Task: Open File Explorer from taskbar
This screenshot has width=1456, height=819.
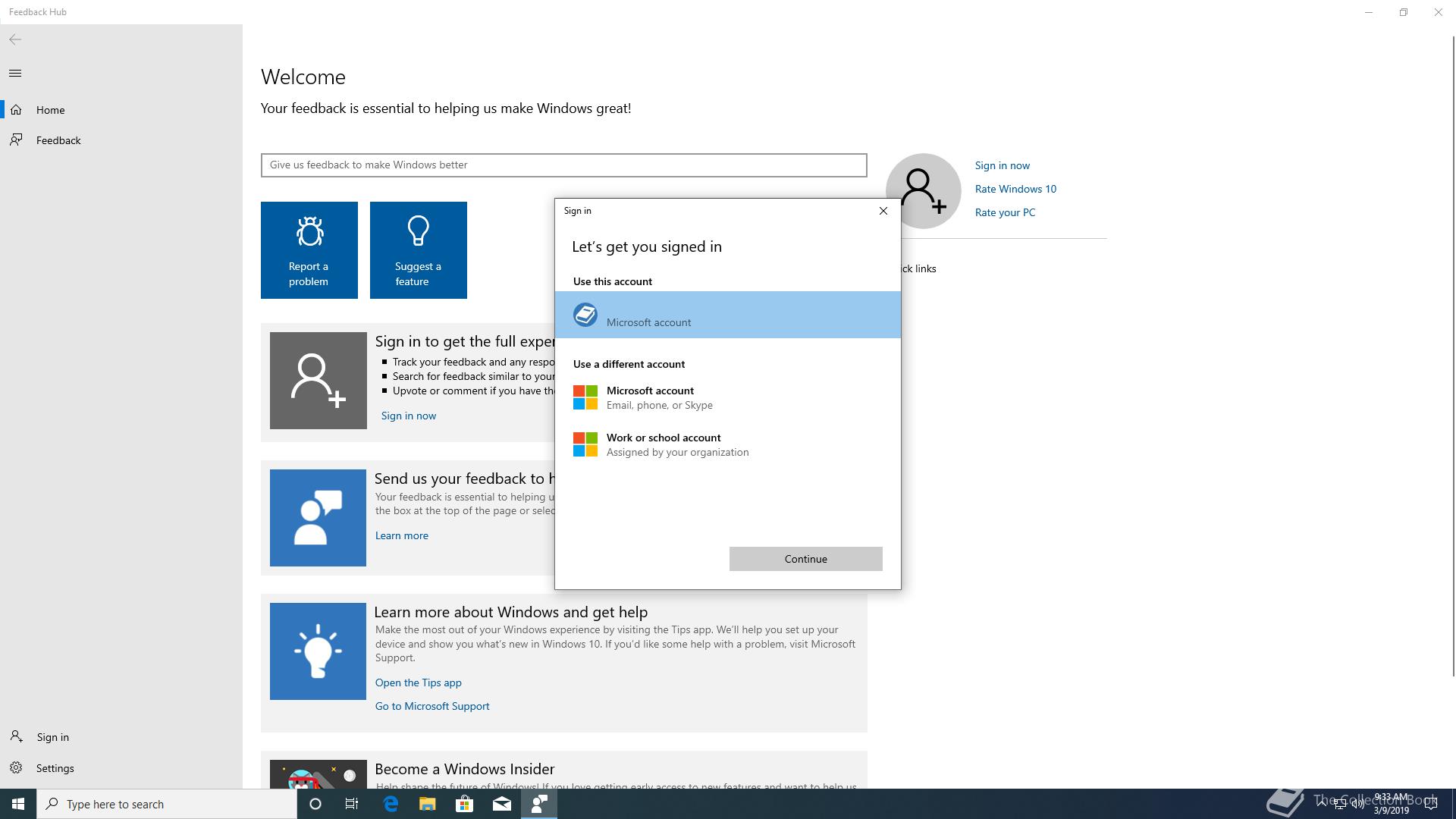Action: [x=428, y=804]
